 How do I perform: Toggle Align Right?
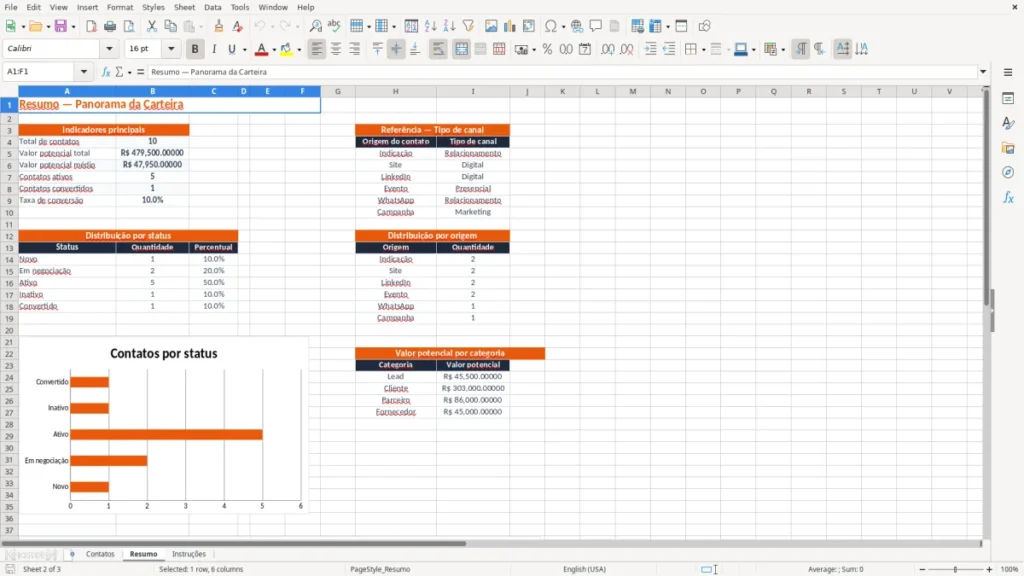click(355, 49)
